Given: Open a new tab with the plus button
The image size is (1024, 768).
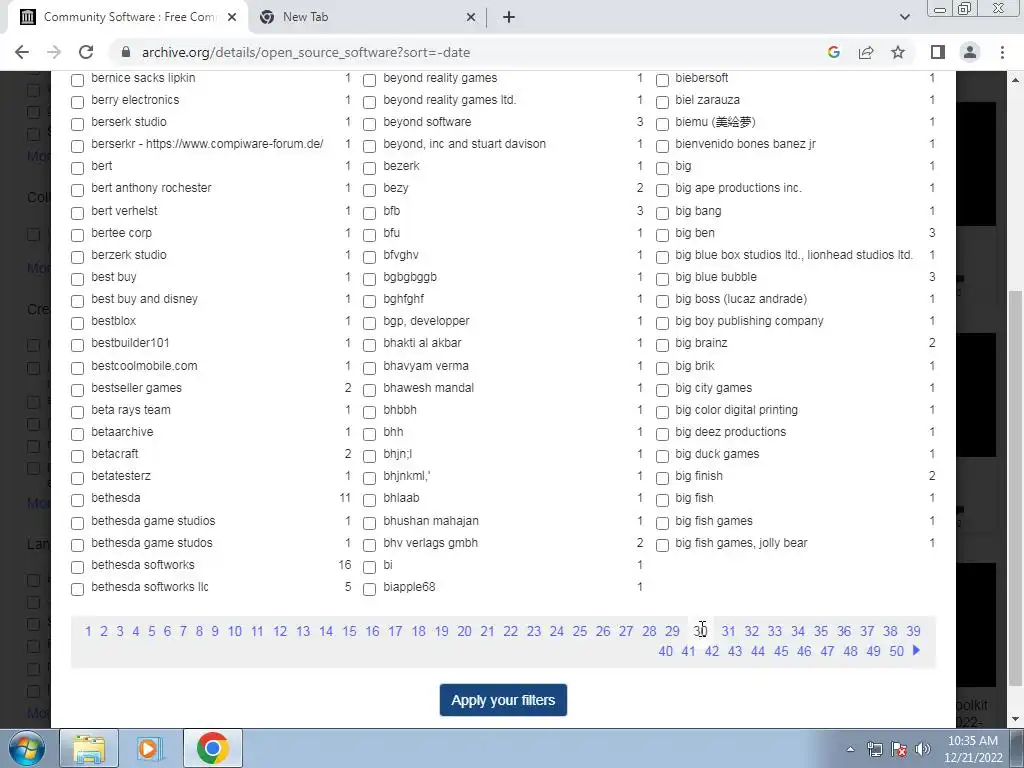Looking at the screenshot, I should click(509, 17).
